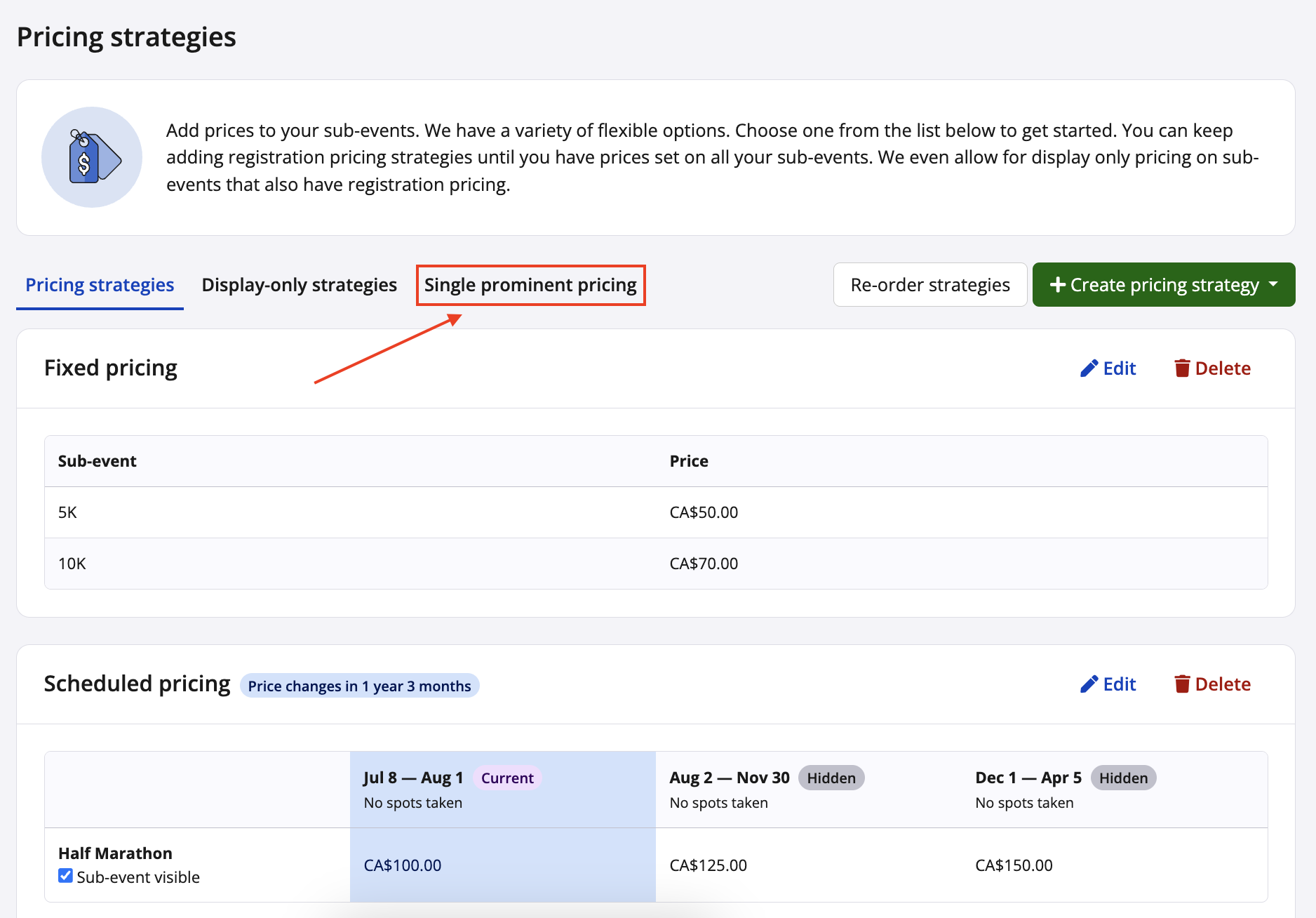1316x918 pixels.
Task: Click the plus icon on Create pricing strategy
Action: (x=1057, y=285)
